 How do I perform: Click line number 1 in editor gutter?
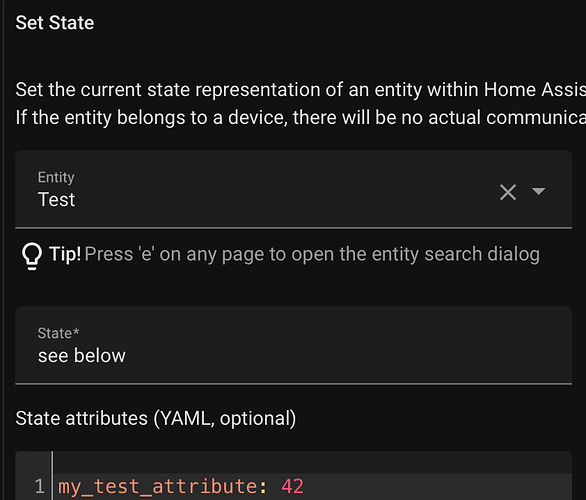pyautogui.click(x=40, y=487)
